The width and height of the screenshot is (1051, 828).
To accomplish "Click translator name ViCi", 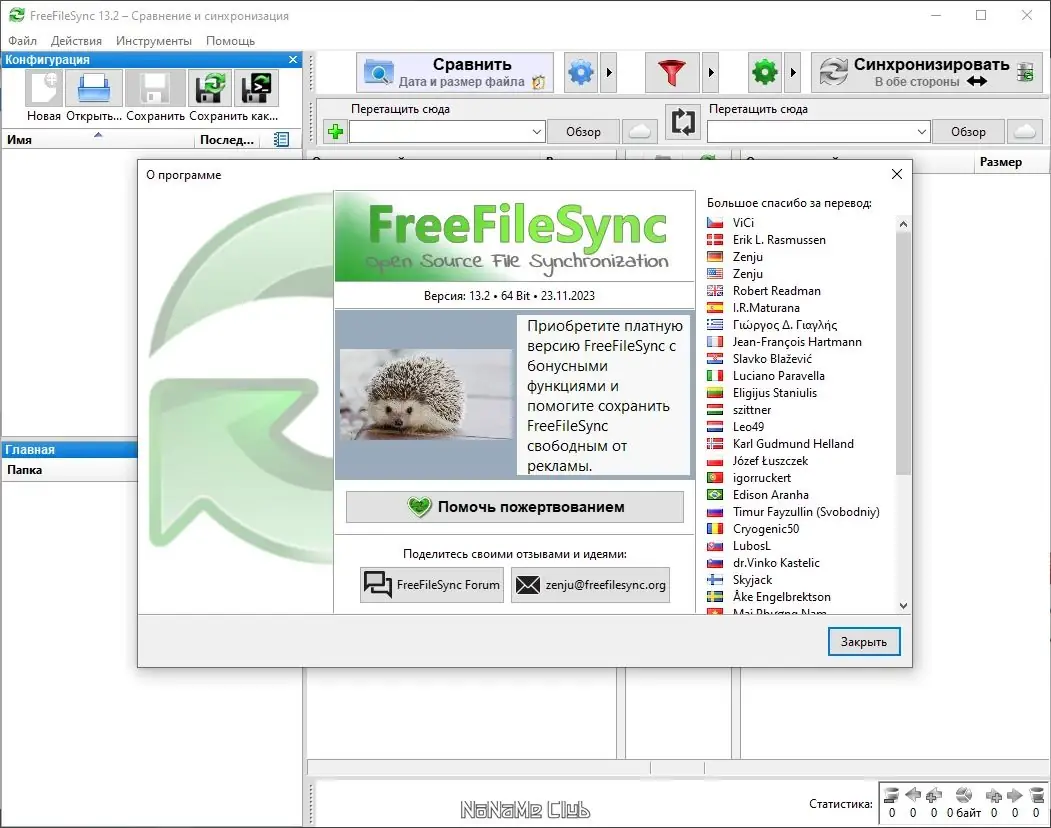I will click(x=743, y=223).
